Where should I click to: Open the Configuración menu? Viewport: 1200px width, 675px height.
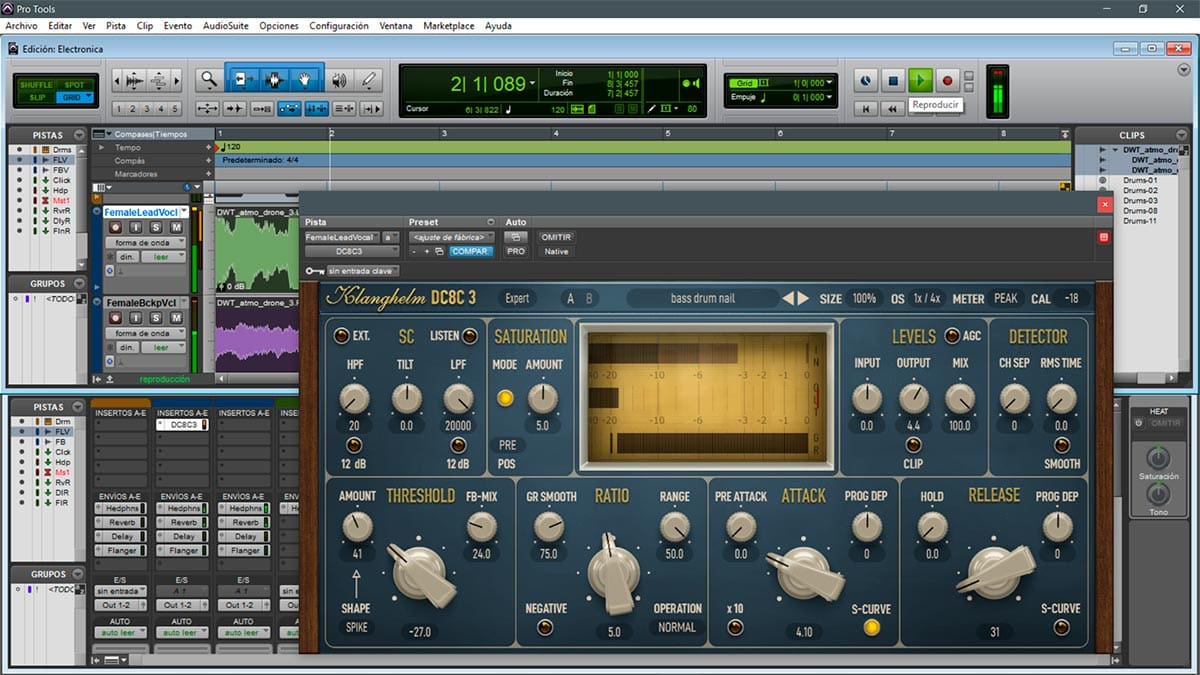pyautogui.click(x=339, y=25)
